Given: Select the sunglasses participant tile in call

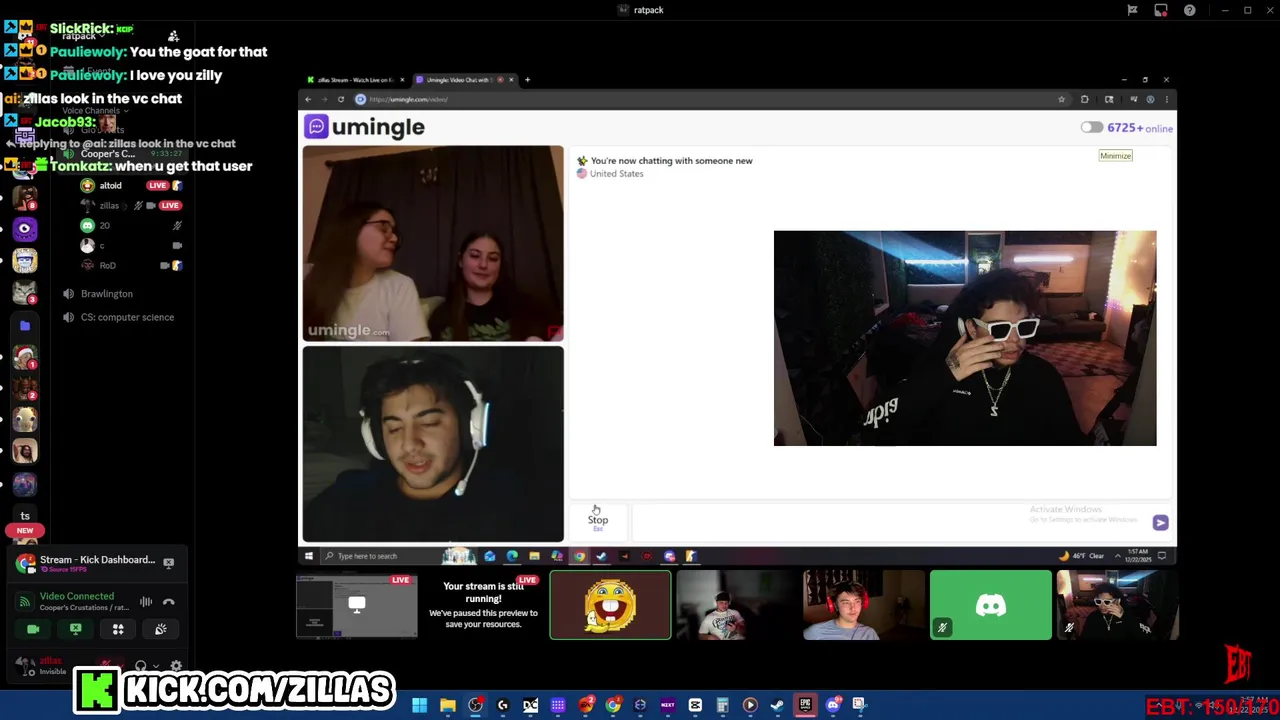Looking at the screenshot, I should 1118,605.
